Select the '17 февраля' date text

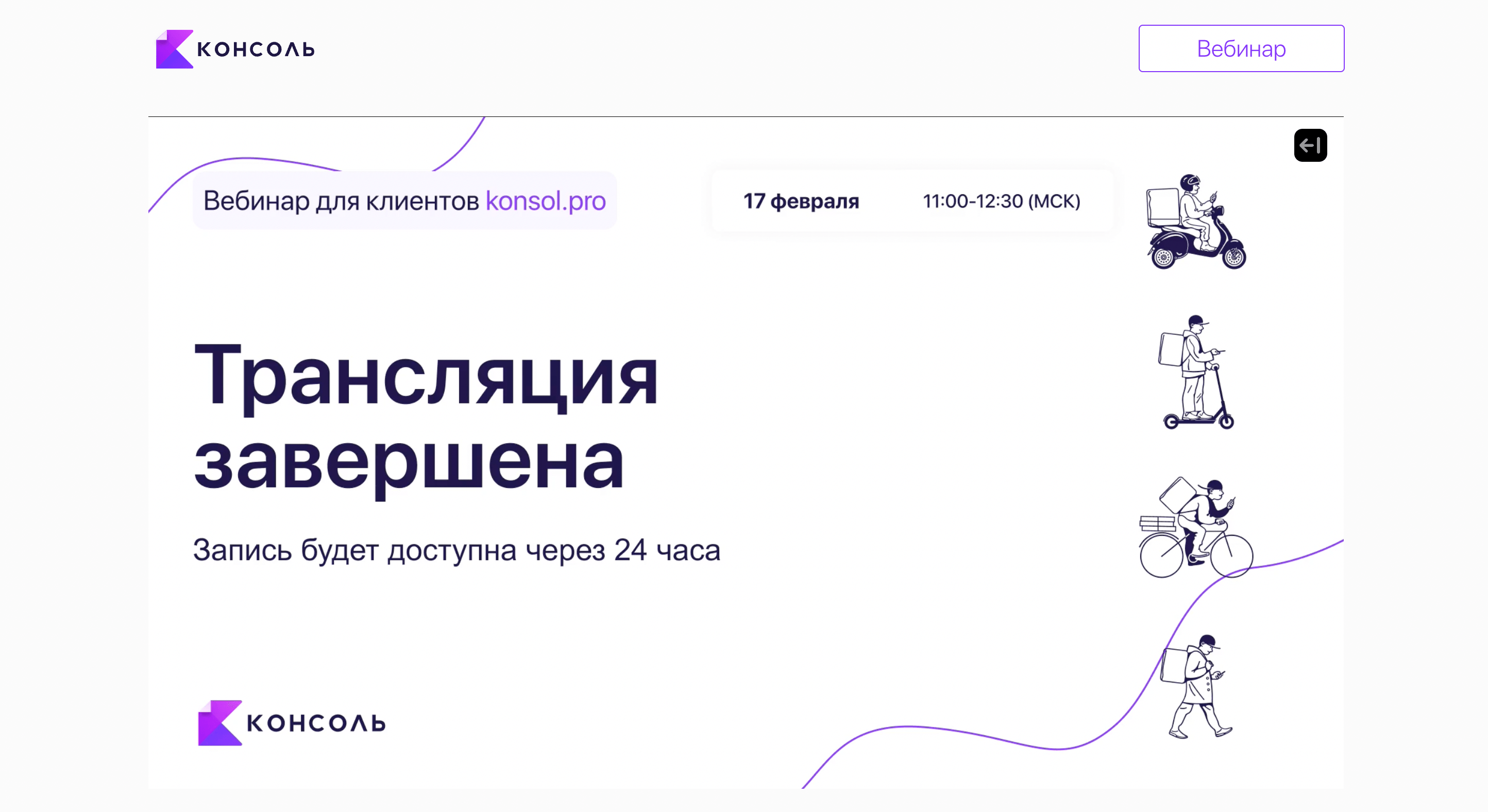pos(801,201)
